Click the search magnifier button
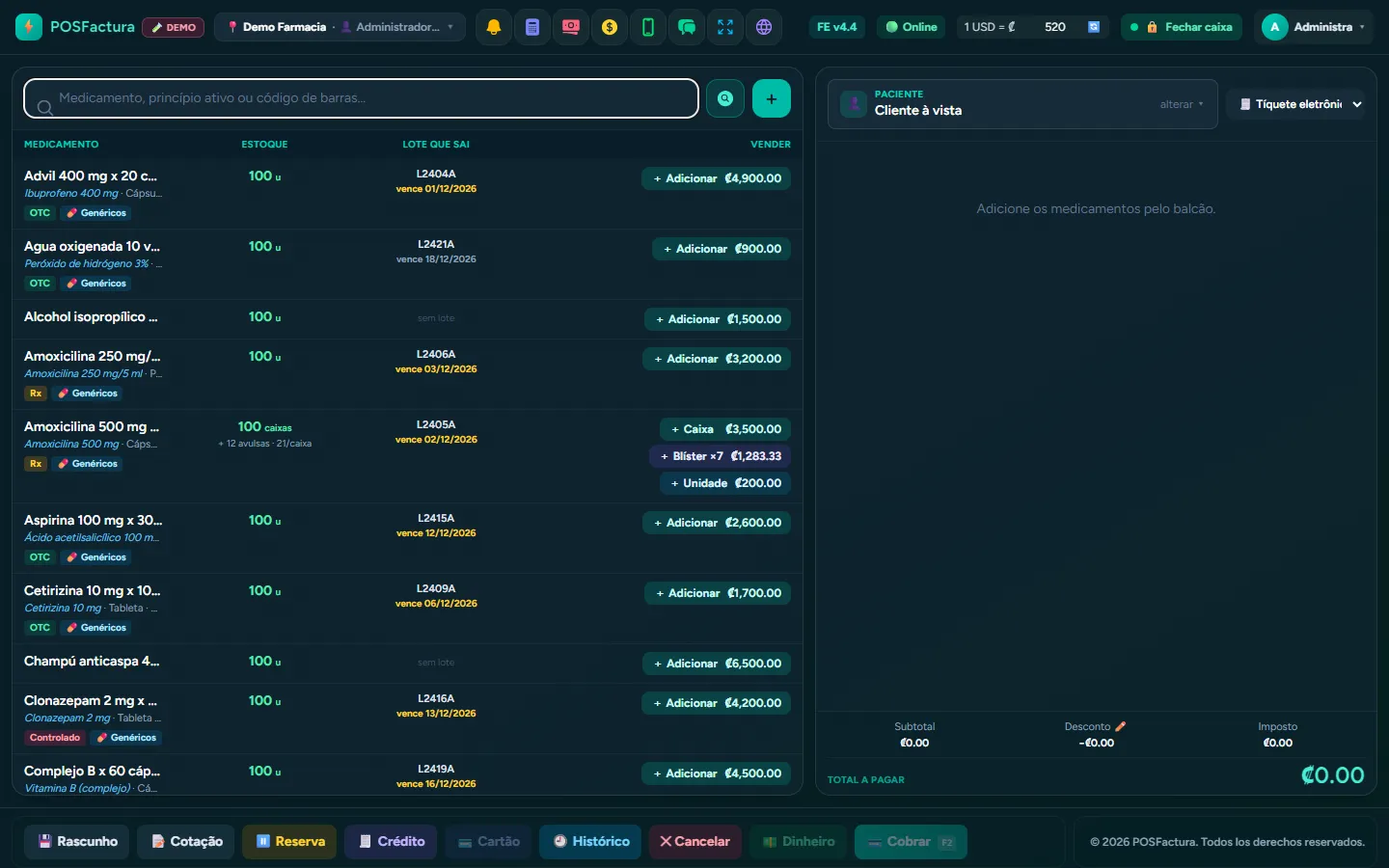The image size is (1389, 868). pos(725,98)
